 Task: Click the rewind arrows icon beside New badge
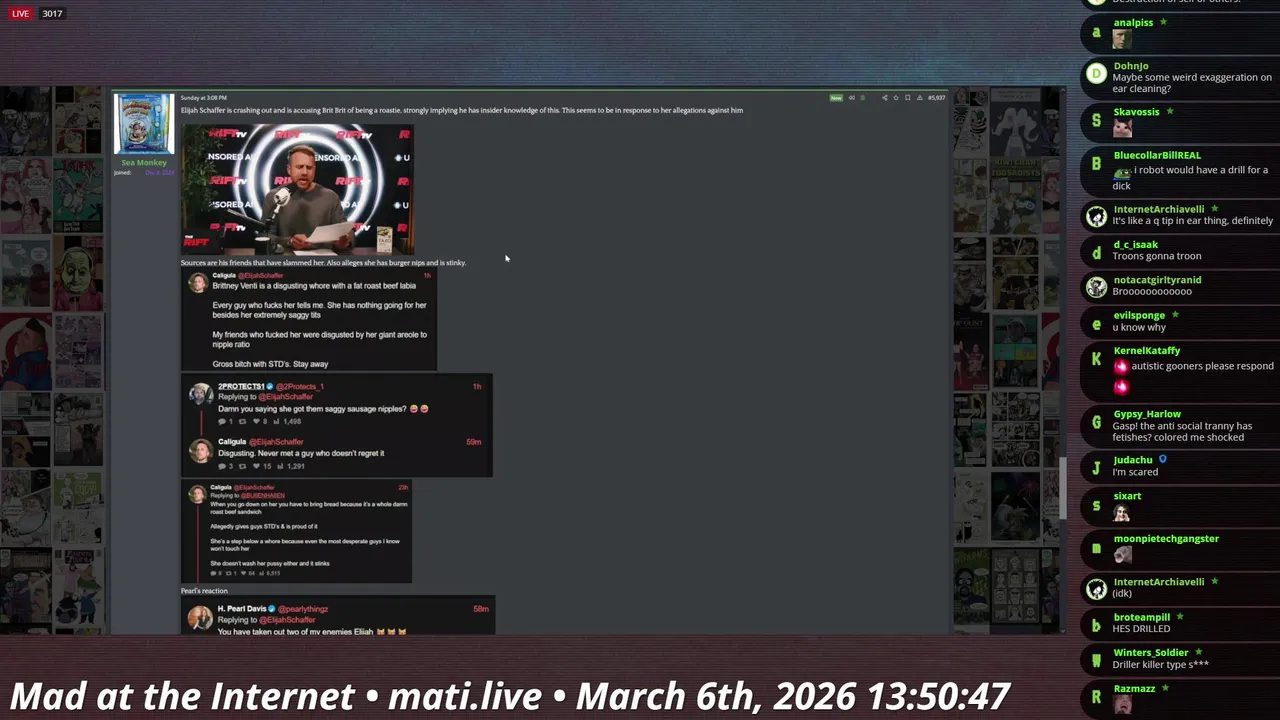point(852,98)
